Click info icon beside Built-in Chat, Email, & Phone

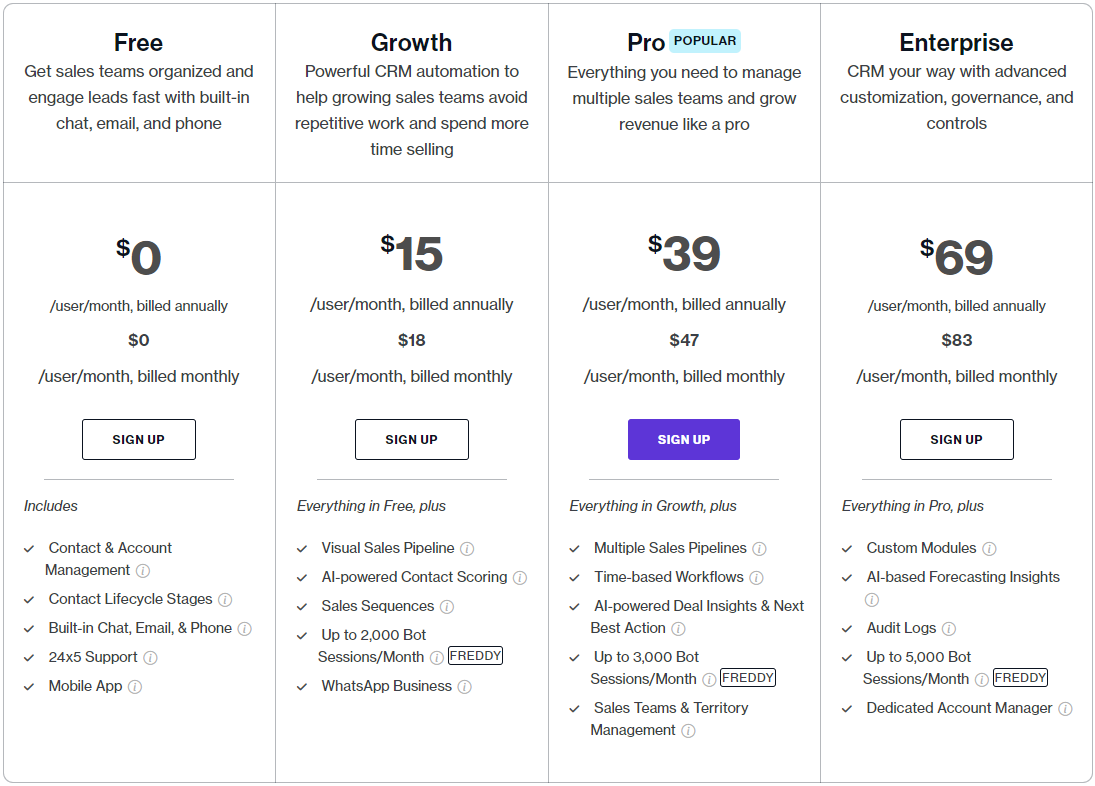(x=244, y=629)
